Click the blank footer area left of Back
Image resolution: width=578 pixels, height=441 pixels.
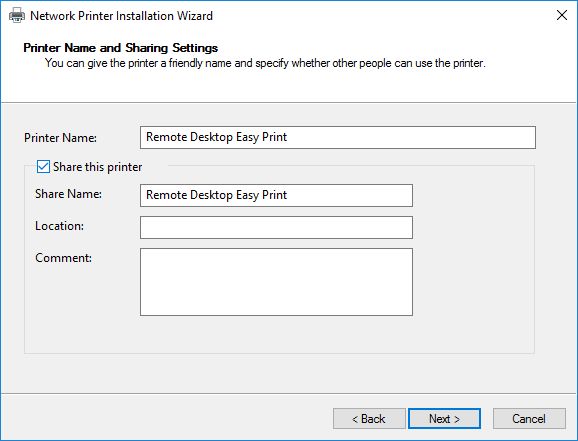pos(166,419)
